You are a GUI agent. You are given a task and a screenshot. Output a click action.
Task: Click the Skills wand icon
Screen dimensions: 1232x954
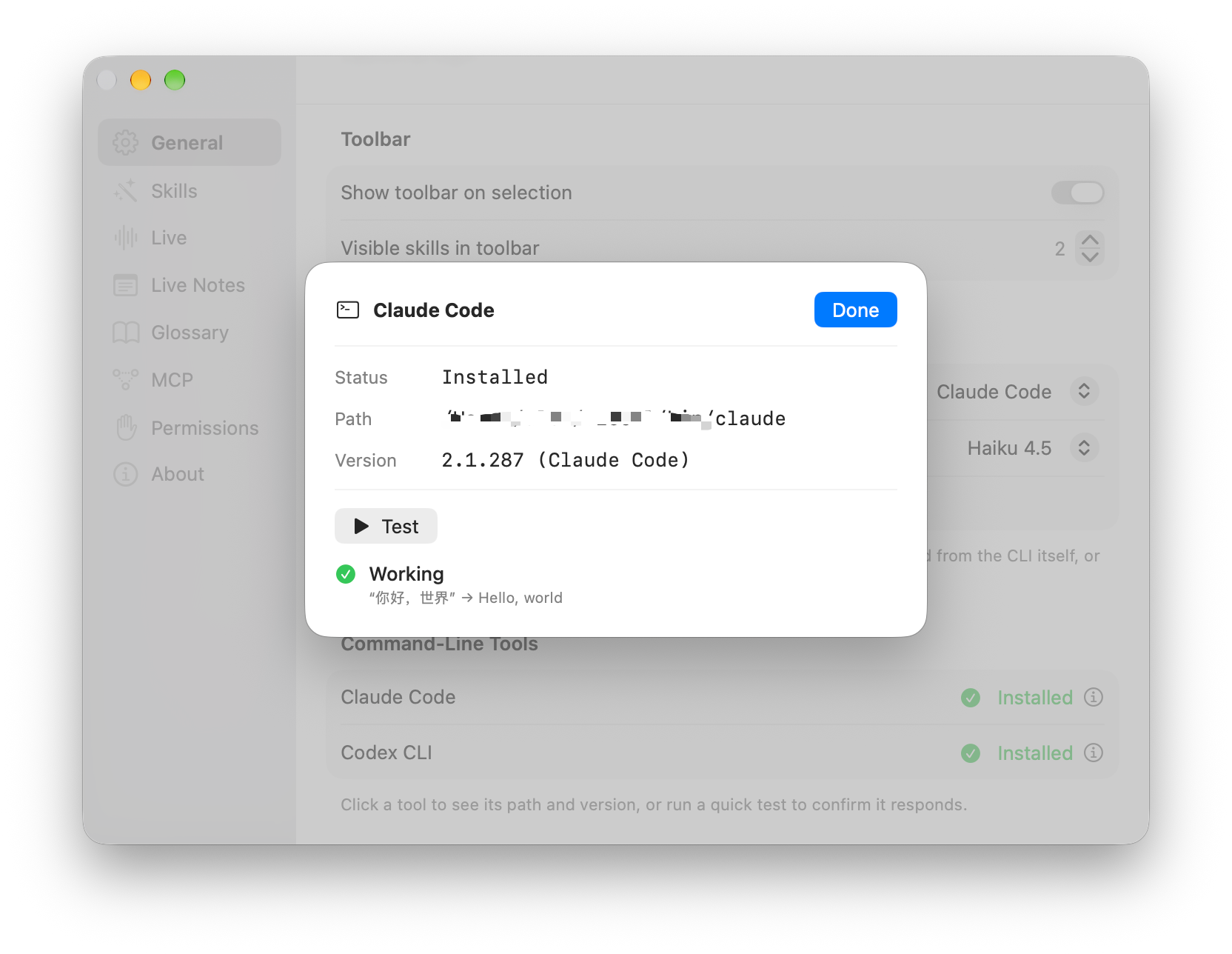(126, 190)
